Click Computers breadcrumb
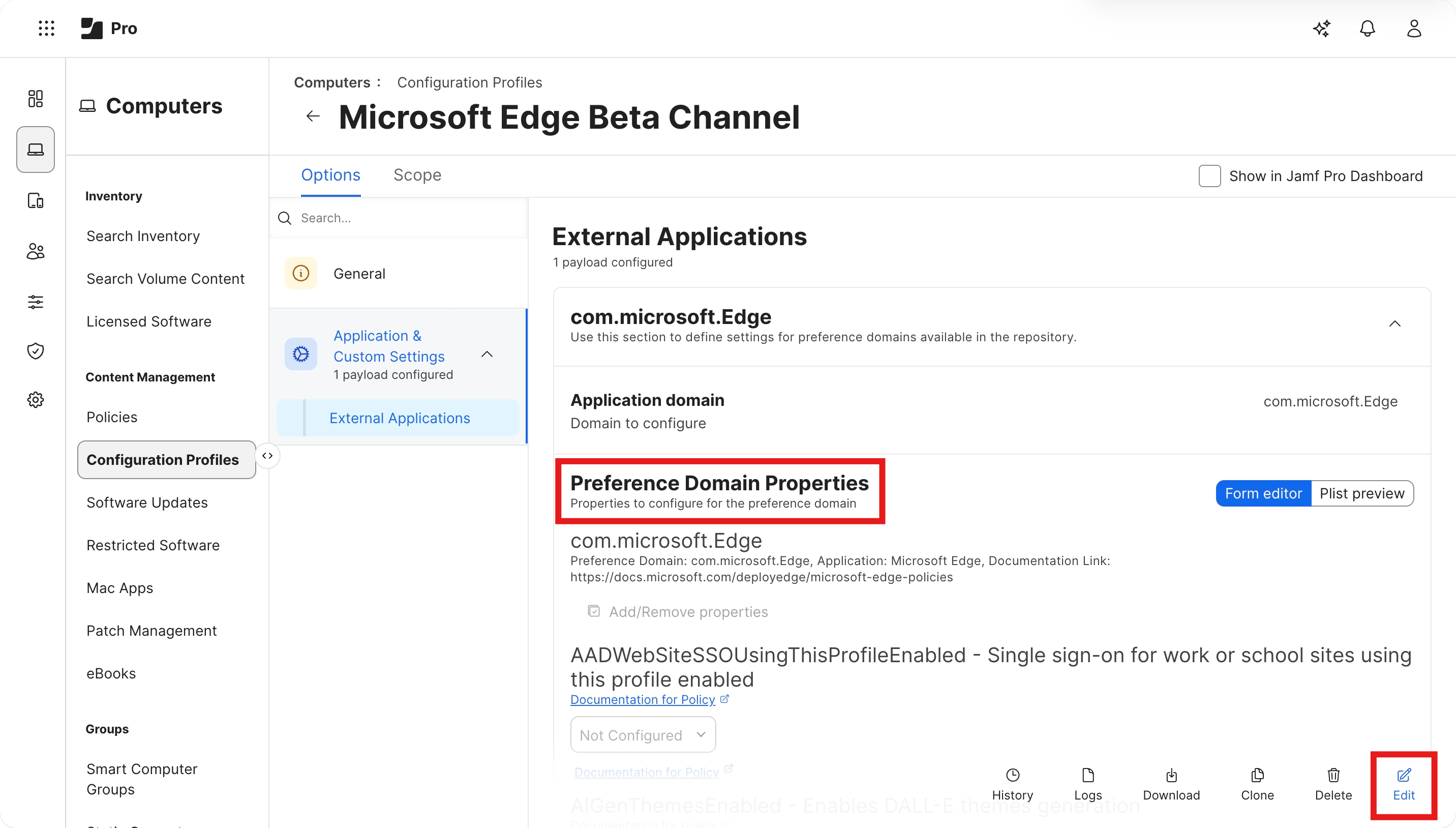Image resolution: width=1456 pixels, height=828 pixels. (x=332, y=82)
